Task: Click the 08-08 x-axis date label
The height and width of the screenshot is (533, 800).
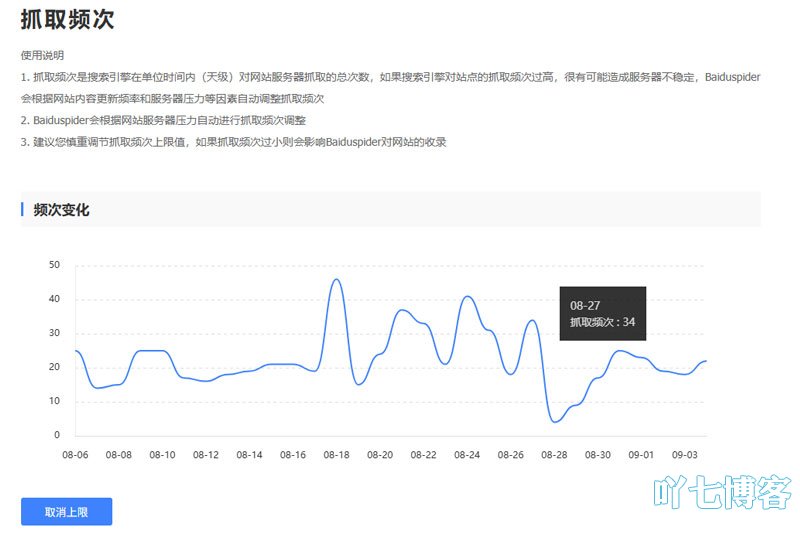Action: (118, 454)
